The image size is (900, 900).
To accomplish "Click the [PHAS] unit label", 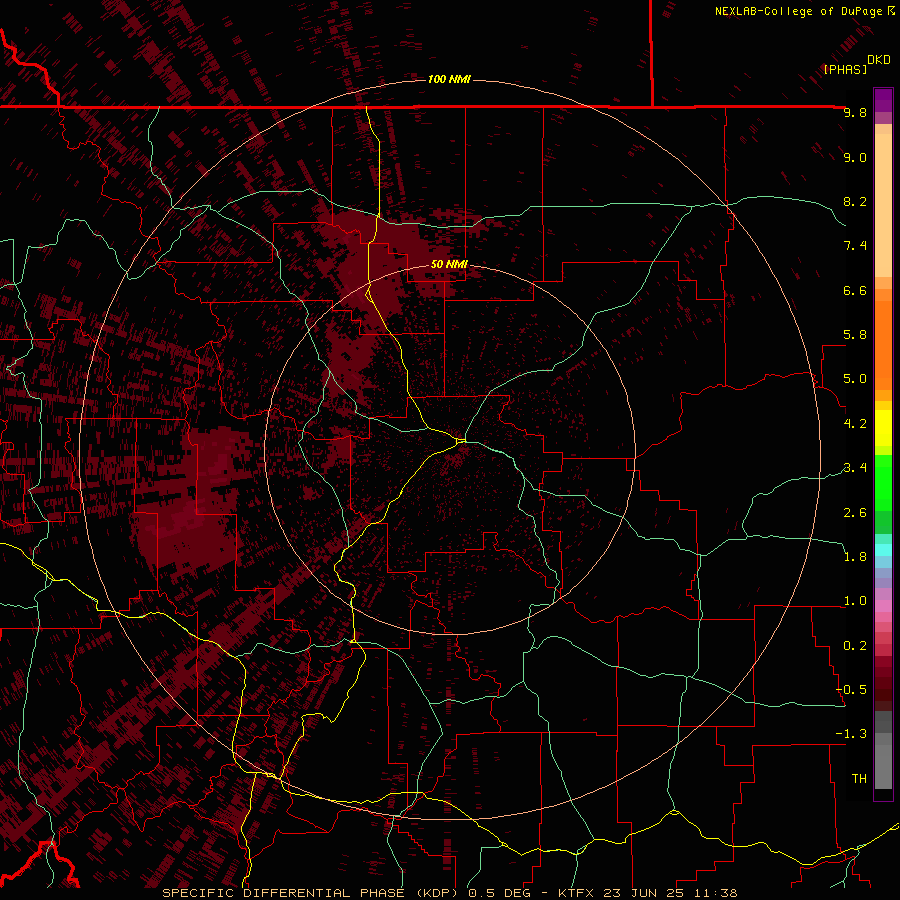I will (x=845, y=69).
